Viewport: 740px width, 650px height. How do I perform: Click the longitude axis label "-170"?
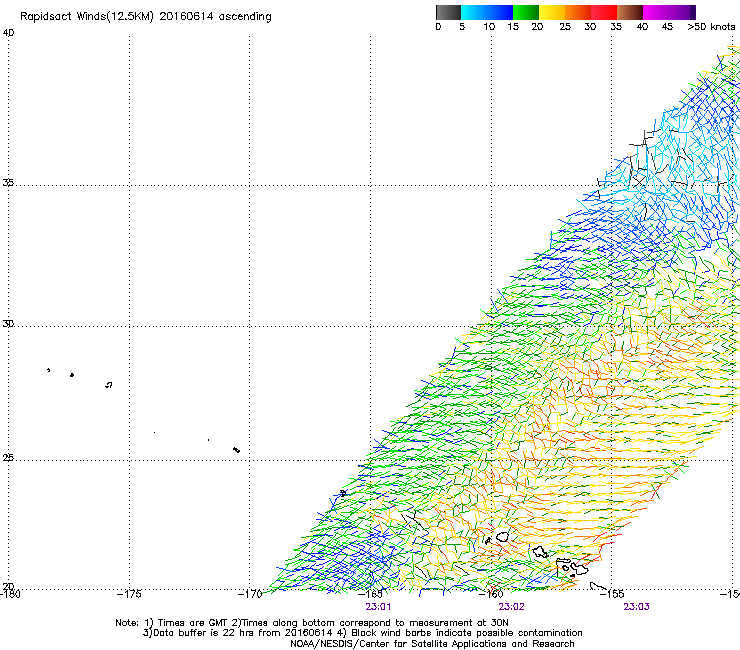[x=250, y=594]
